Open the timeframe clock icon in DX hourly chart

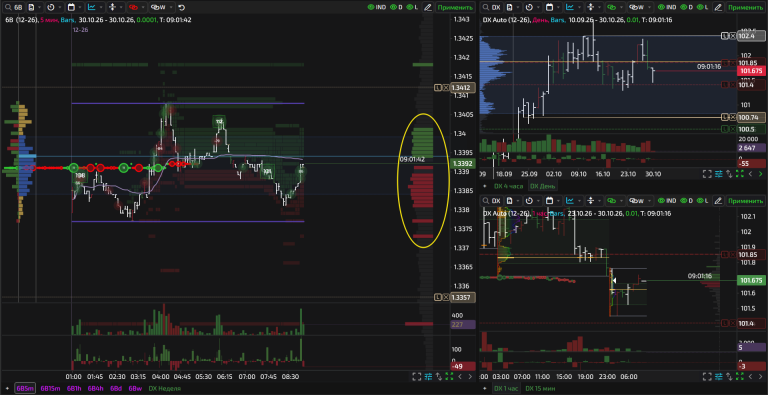[528, 201]
